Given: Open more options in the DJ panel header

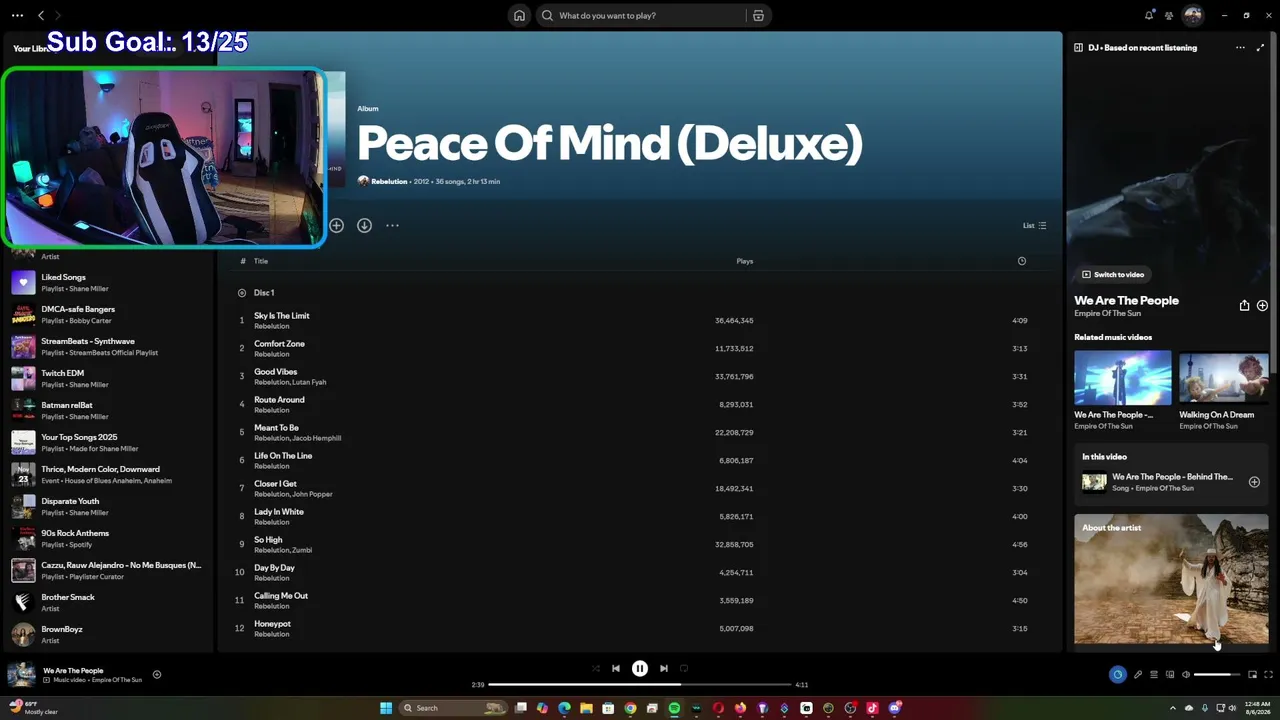Looking at the screenshot, I should tap(1240, 48).
